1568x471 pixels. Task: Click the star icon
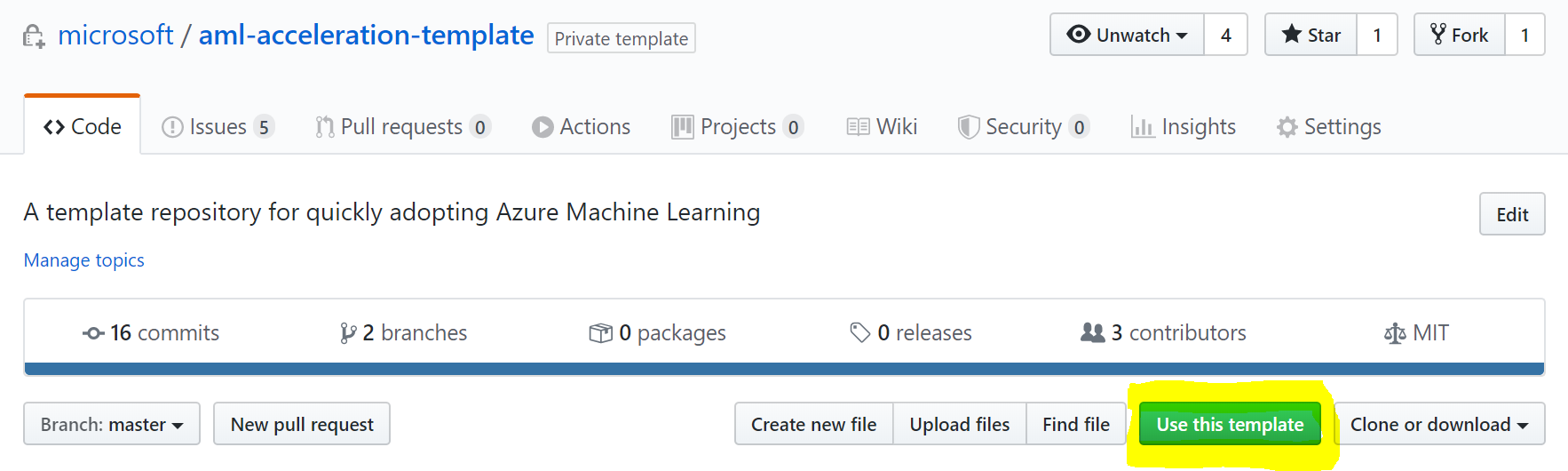(1291, 34)
